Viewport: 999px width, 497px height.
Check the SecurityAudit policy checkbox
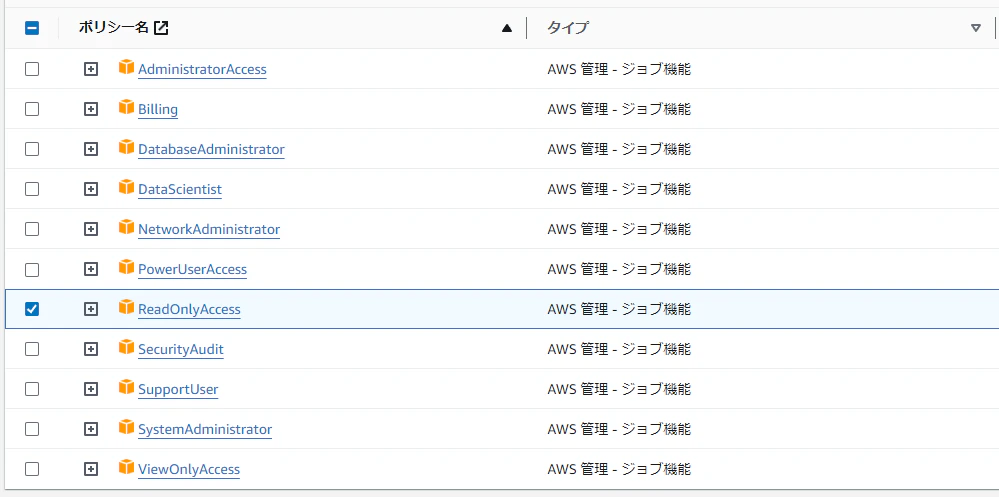tap(32, 349)
